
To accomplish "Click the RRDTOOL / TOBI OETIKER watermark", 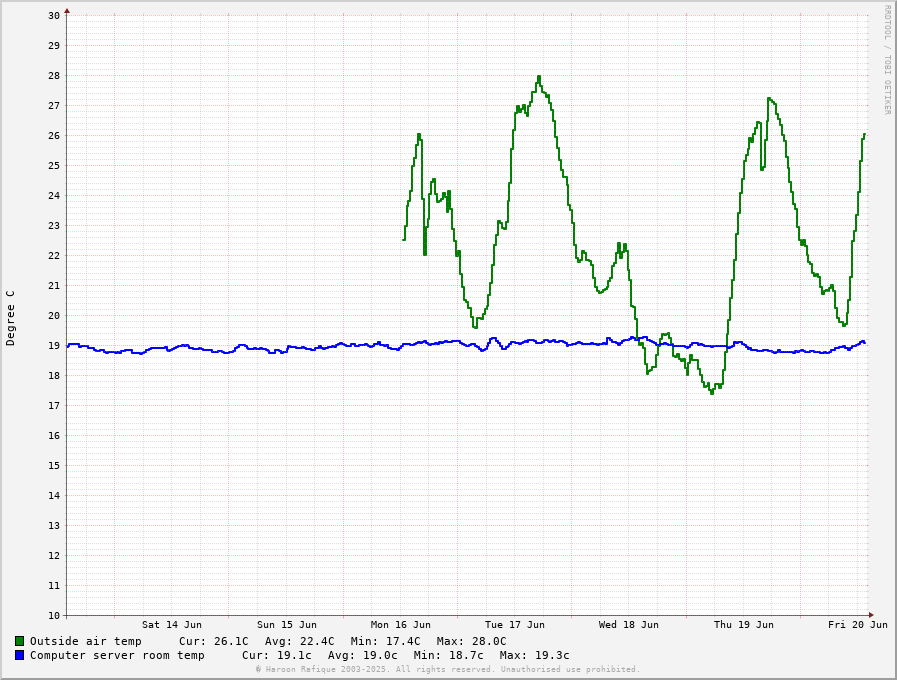I will click(x=886, y=60).
